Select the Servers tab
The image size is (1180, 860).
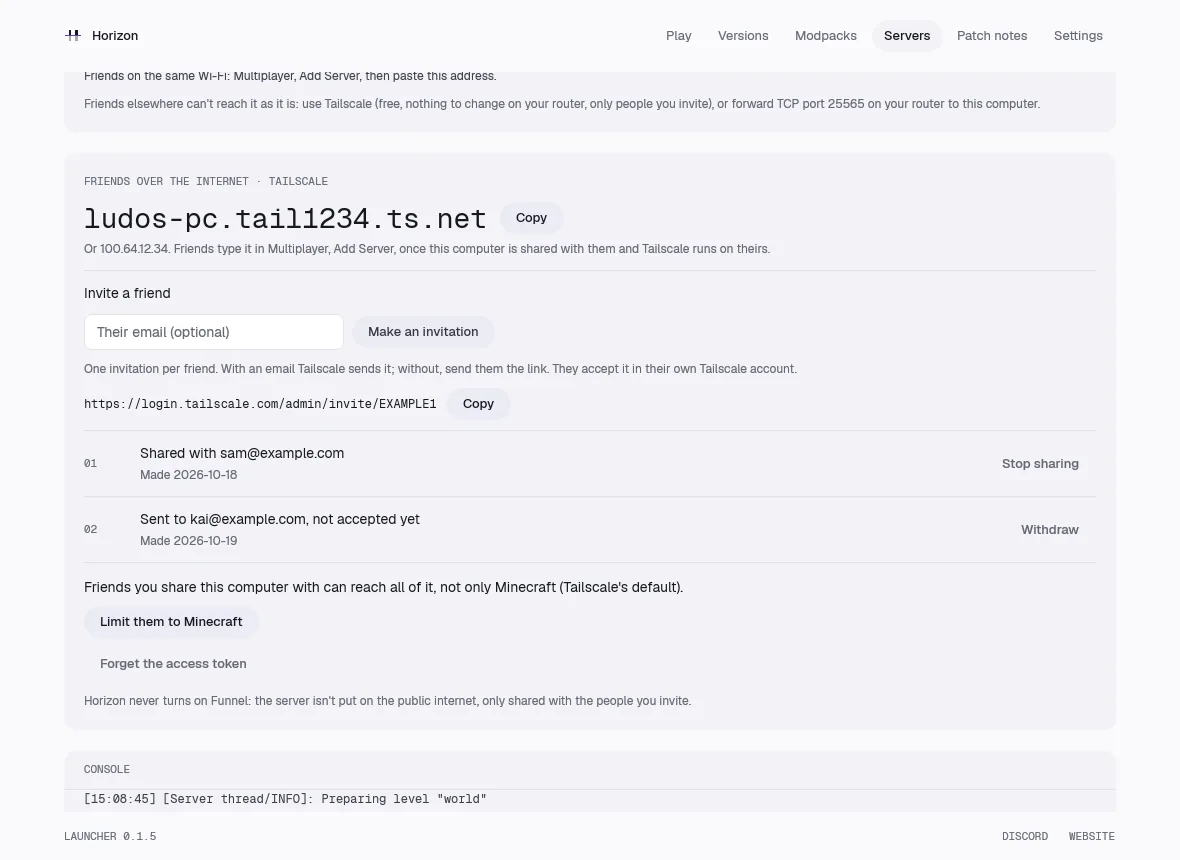pyautogui.click(x=907, y=36)
